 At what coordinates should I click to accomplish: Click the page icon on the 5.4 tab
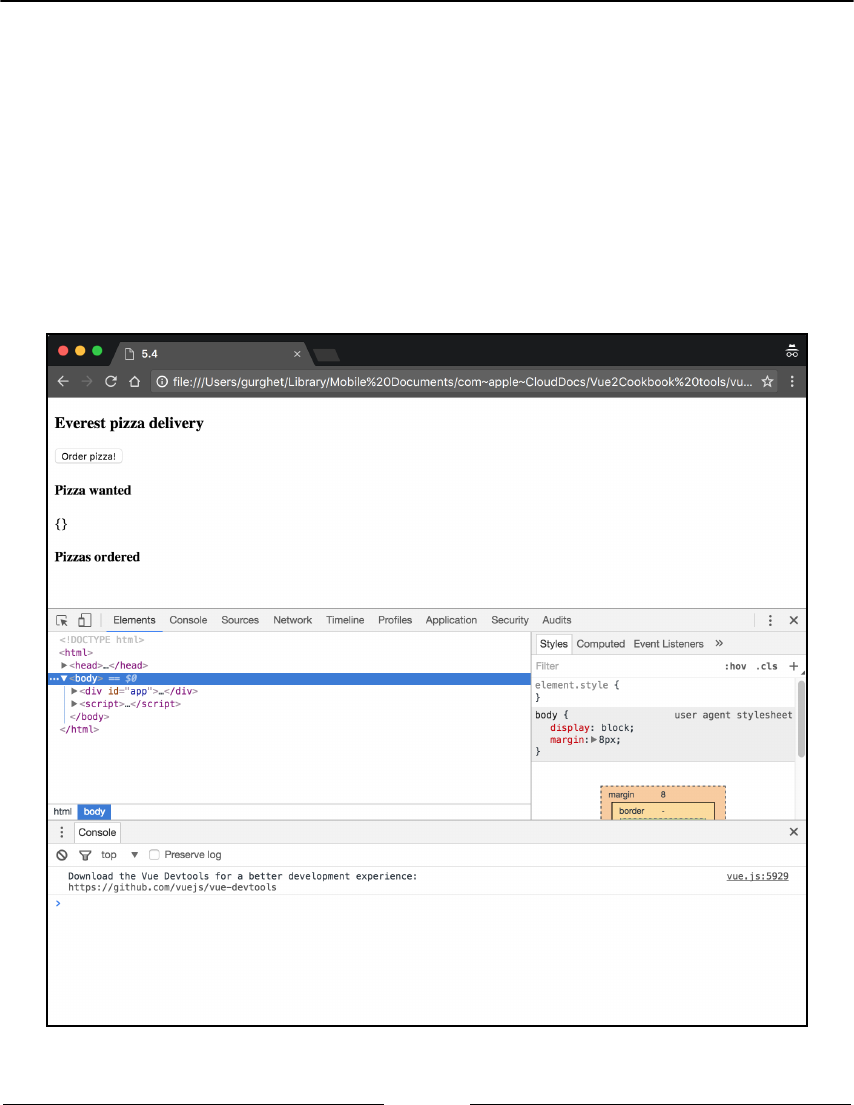(130, 354)
